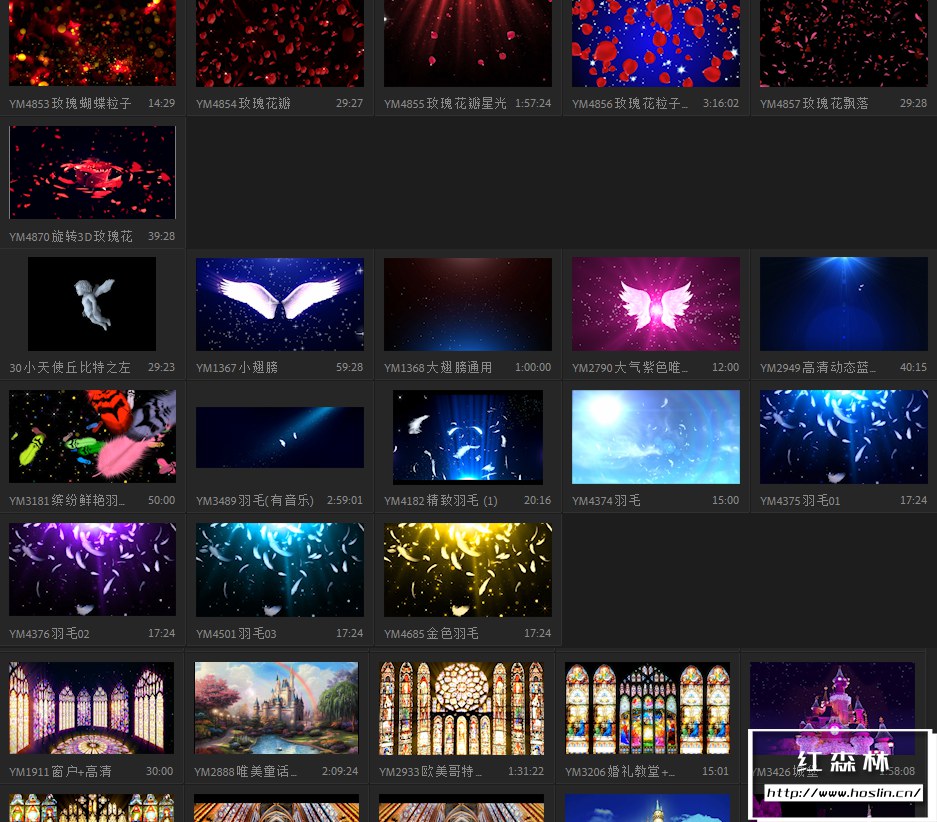Click the YM3206 婚礼教堂 thumbnail
This screenshot has height=822, width=937.
click(647, 708)
